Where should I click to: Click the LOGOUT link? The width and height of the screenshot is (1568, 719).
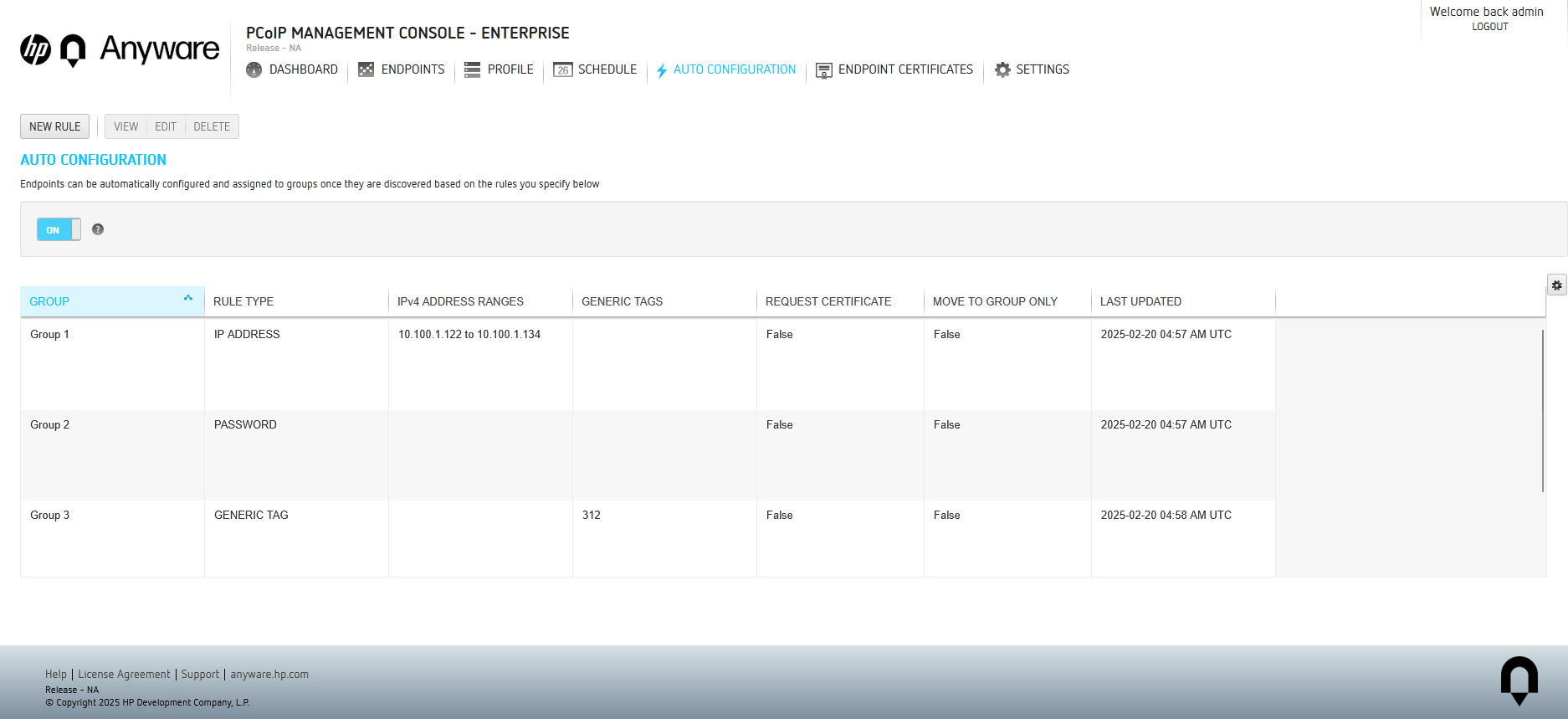tap(1490, 27)
